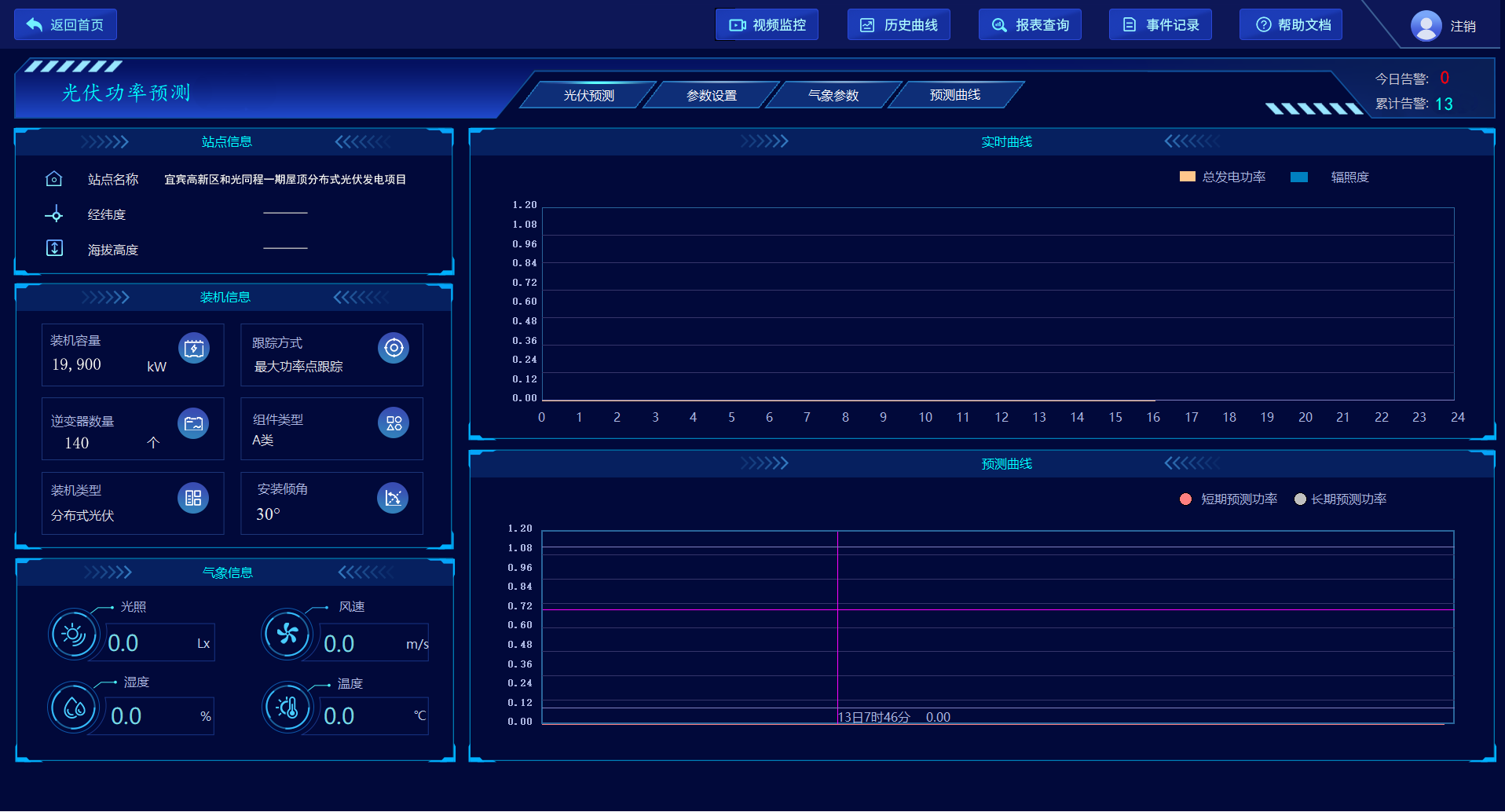Viewport: 1505px width, 812px height.
Task: Click the 温度 thermometer gauge icon
Action: click(x=287, y=708)
